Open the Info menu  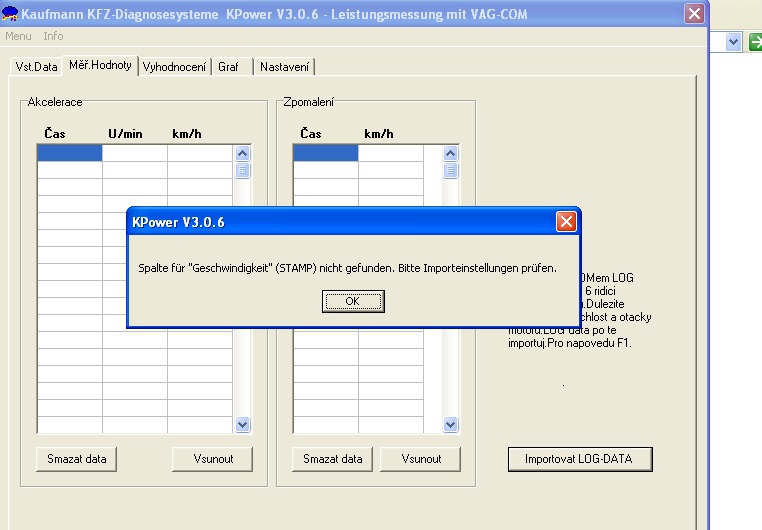click(53, 36)
